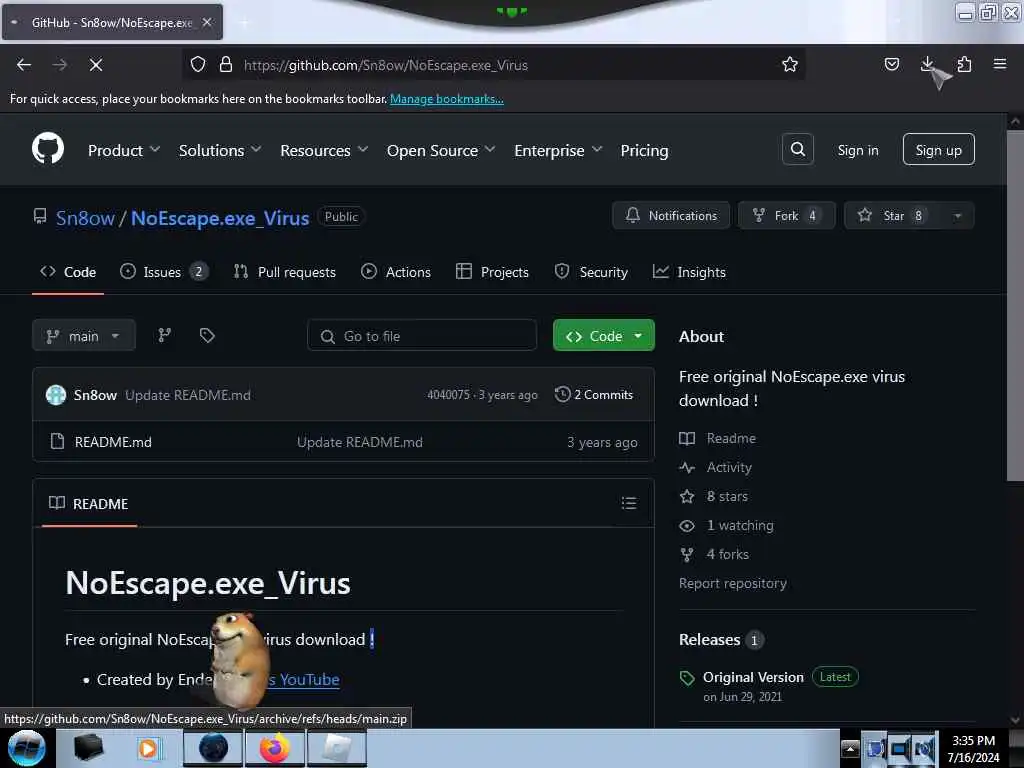
Task: Open README outline list
Action: pos(628,503)
